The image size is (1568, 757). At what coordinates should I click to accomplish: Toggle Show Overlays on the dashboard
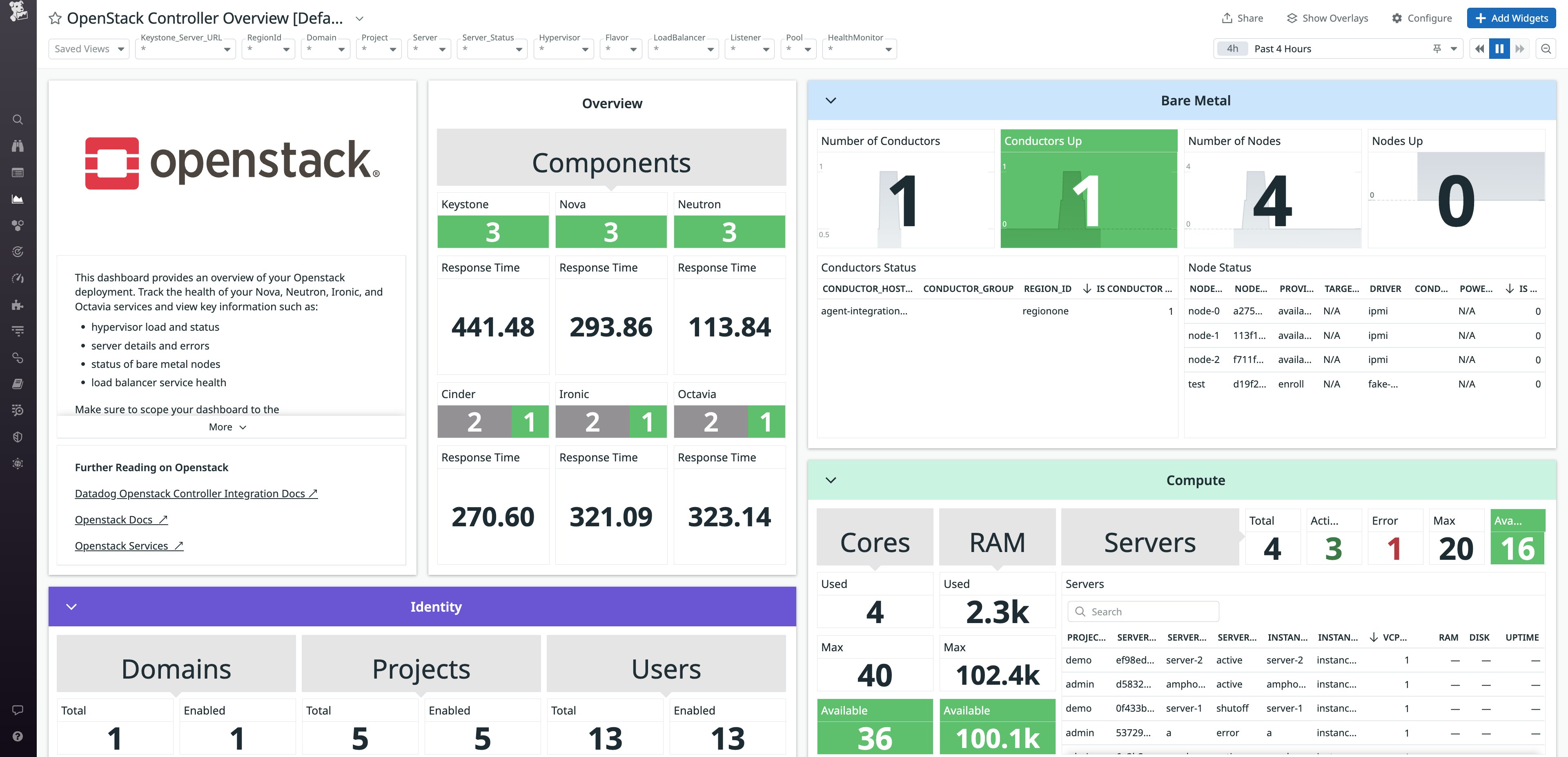1327,18
